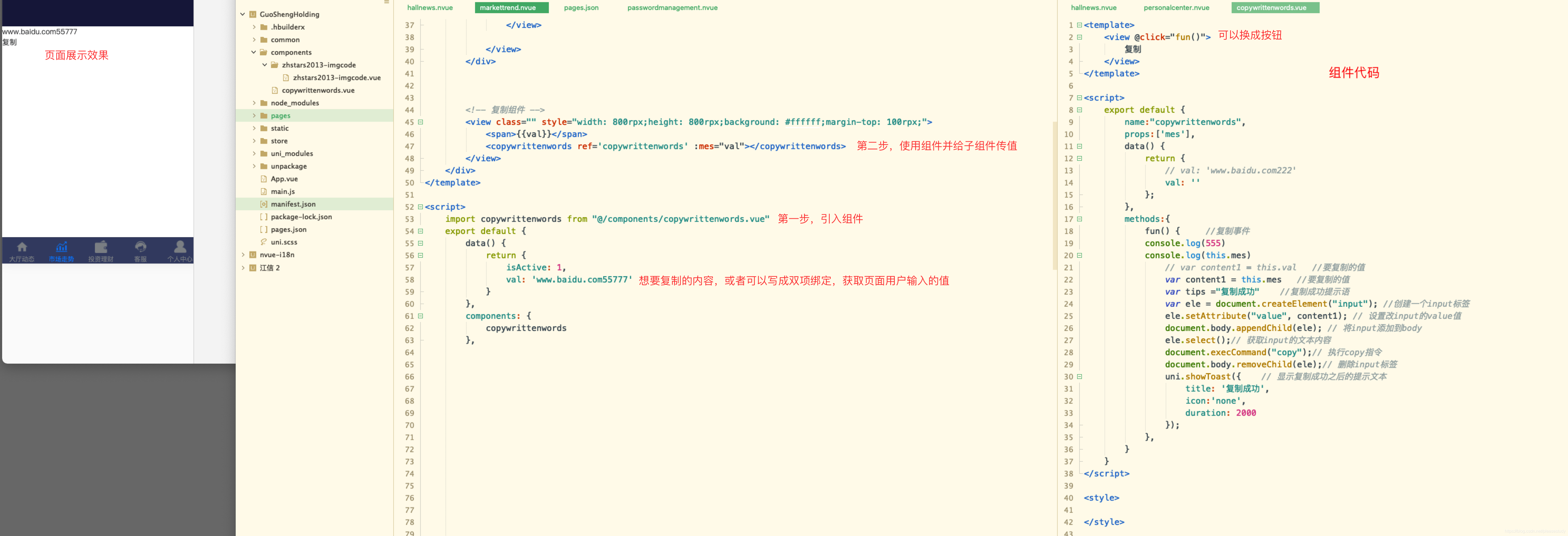Image resolution: width=1568 pixels, height=536 pixels.
Task: Click the uni.scss stylesheet icon
Action: pos(264,242)
